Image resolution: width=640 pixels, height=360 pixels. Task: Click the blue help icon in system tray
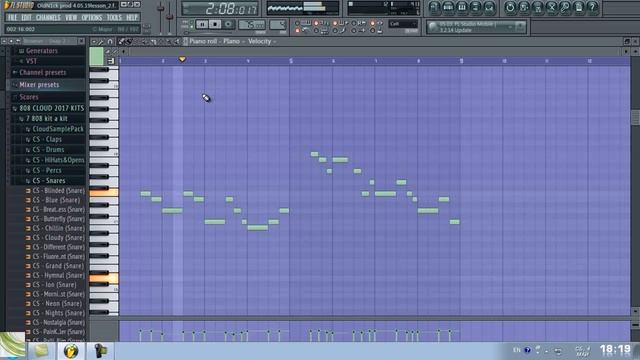coord(527,350)
